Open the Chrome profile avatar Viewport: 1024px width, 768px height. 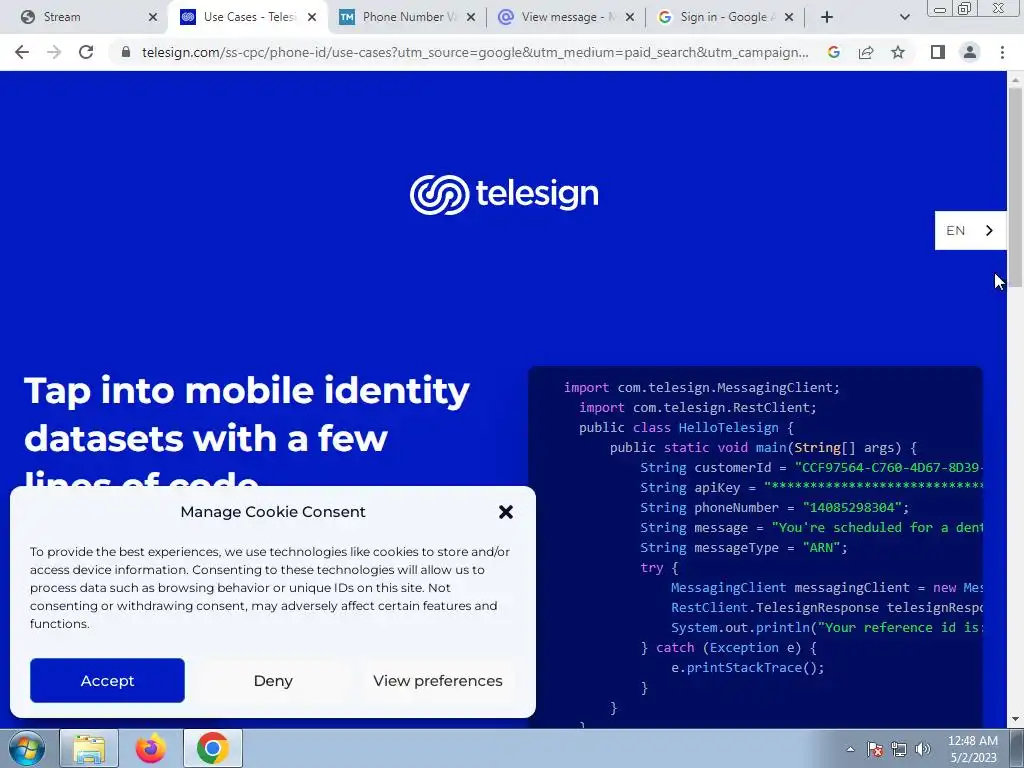tap(970, 52)
